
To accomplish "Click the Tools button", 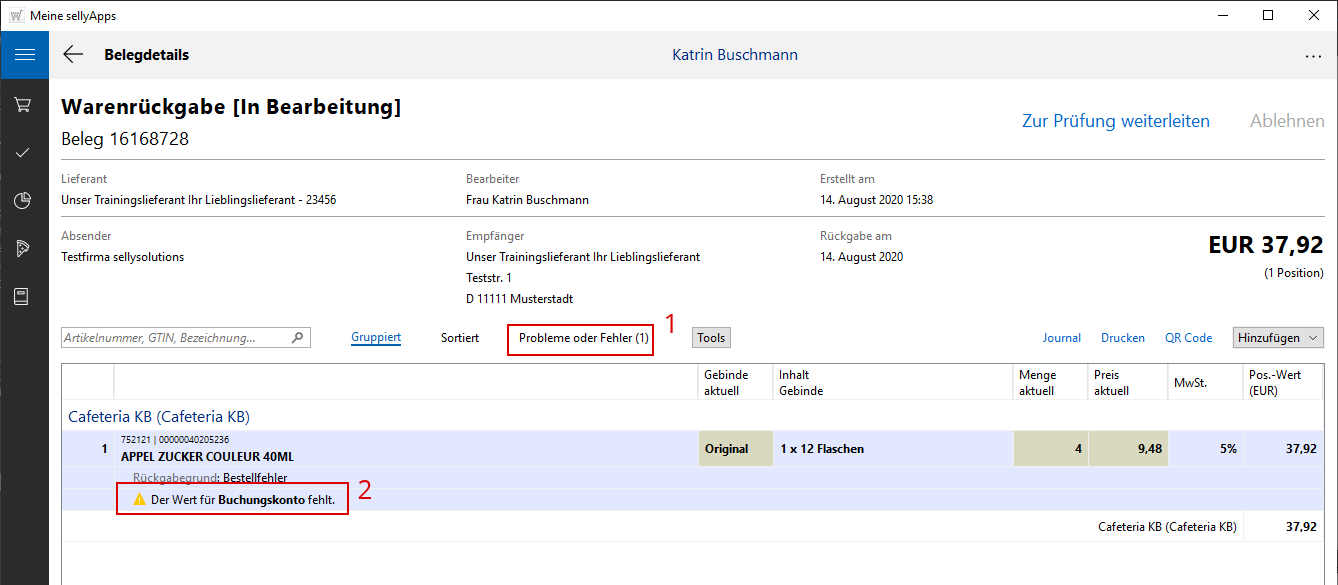I will [711, 338].
